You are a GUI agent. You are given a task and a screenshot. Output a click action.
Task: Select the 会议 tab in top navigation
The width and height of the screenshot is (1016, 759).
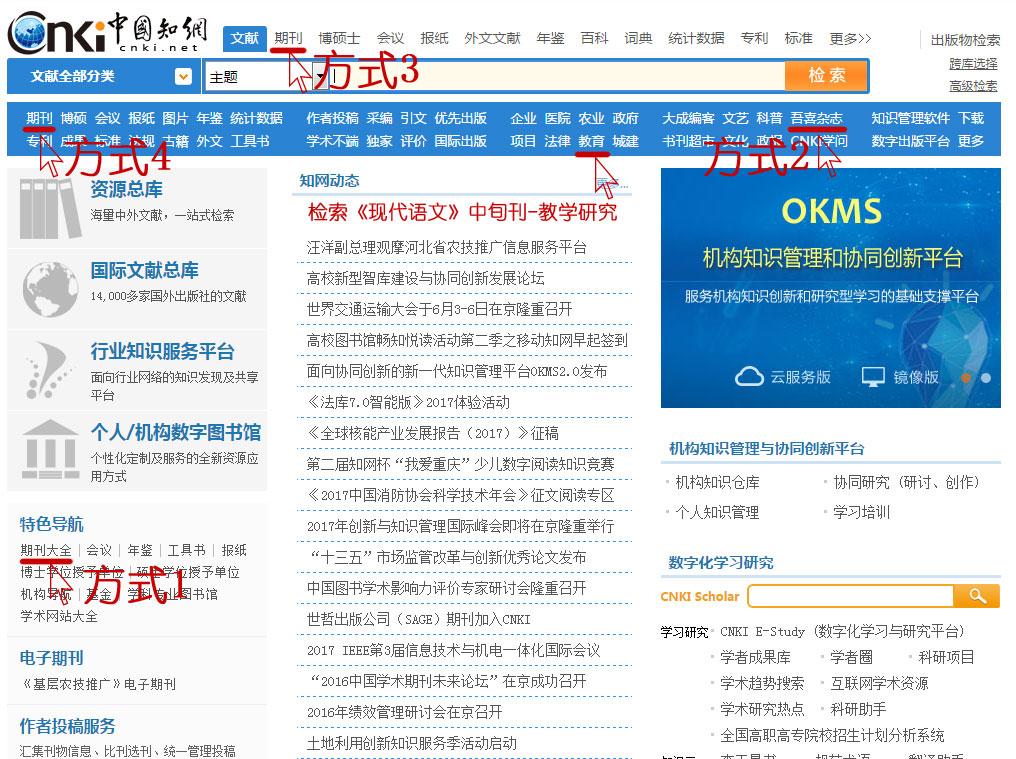(390, 38)
